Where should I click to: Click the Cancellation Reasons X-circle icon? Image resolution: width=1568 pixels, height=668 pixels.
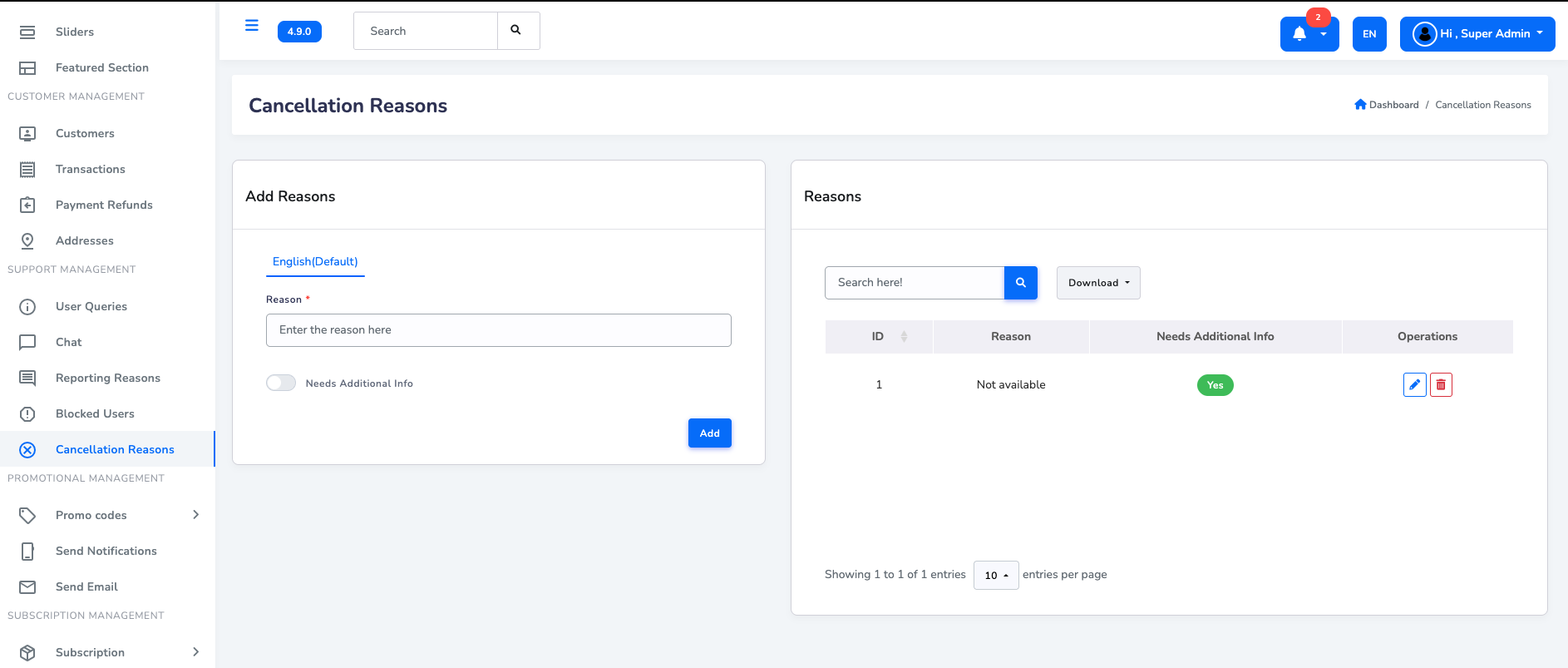click(x=27, y=450)
